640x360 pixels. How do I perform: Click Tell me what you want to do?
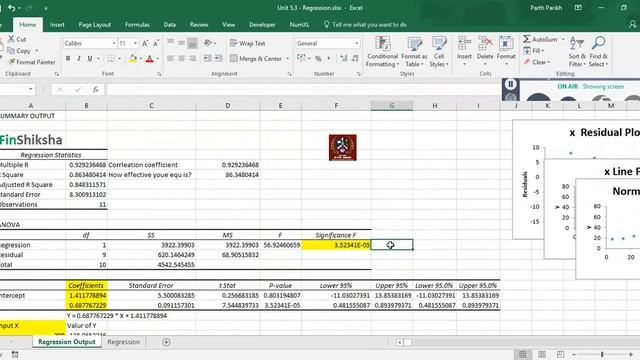365,24
